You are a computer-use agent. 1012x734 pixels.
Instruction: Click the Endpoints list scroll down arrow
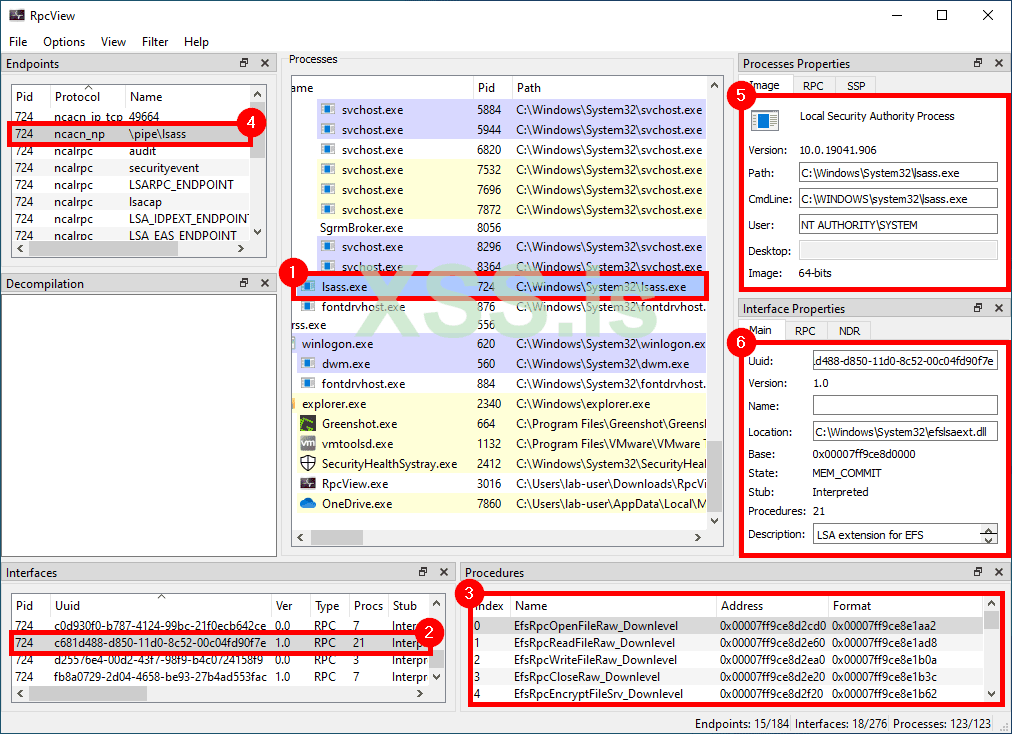[258, 232]
